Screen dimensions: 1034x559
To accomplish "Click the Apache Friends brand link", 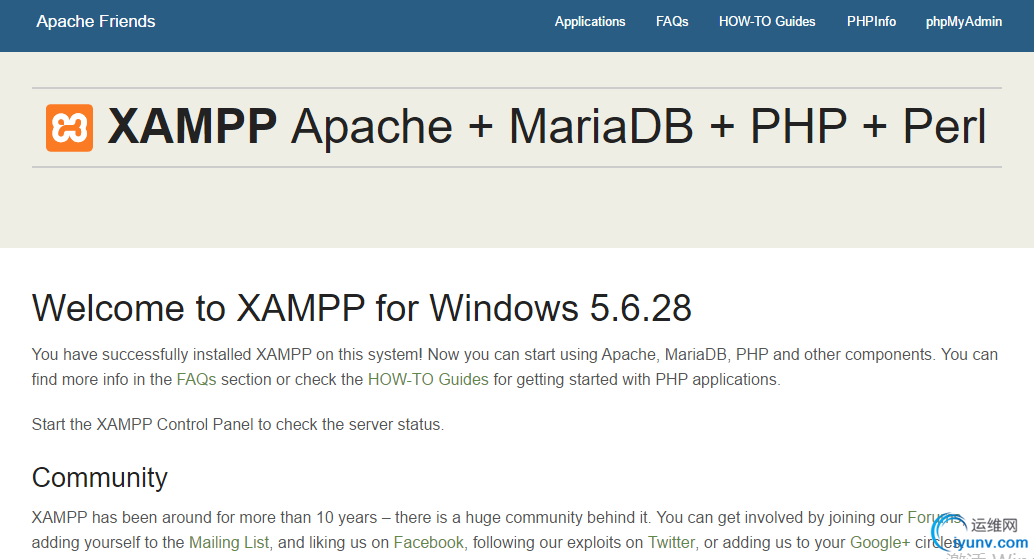I will click(96, 22).
